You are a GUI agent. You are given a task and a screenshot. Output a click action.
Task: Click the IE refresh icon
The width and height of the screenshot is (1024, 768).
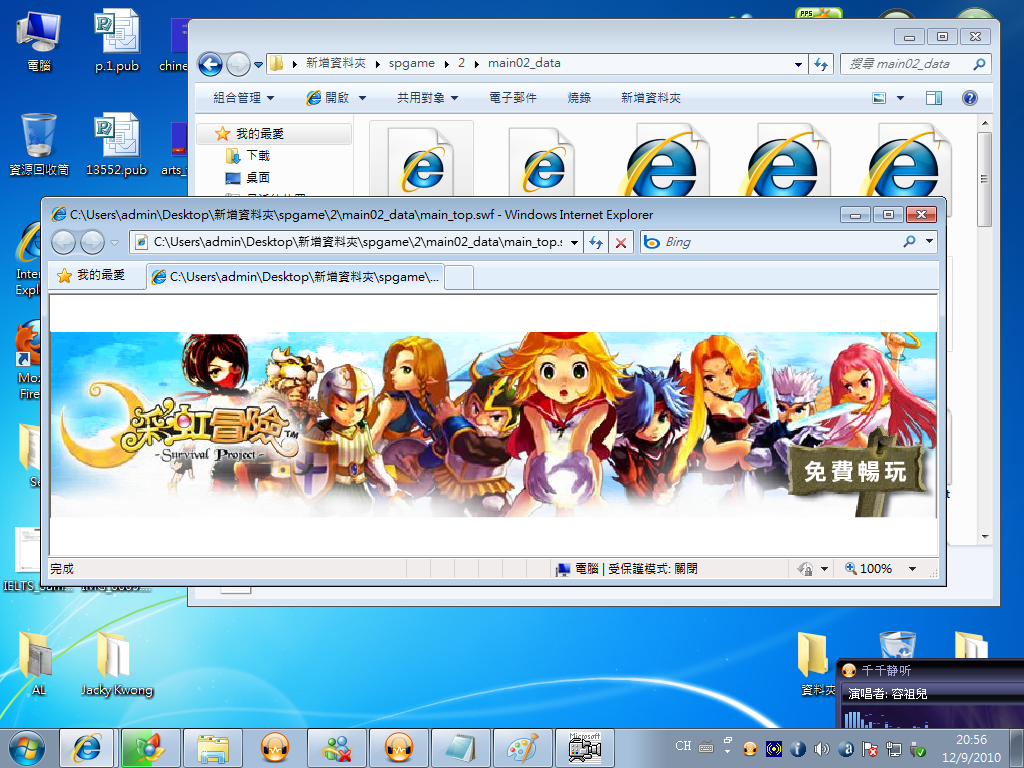596,243
